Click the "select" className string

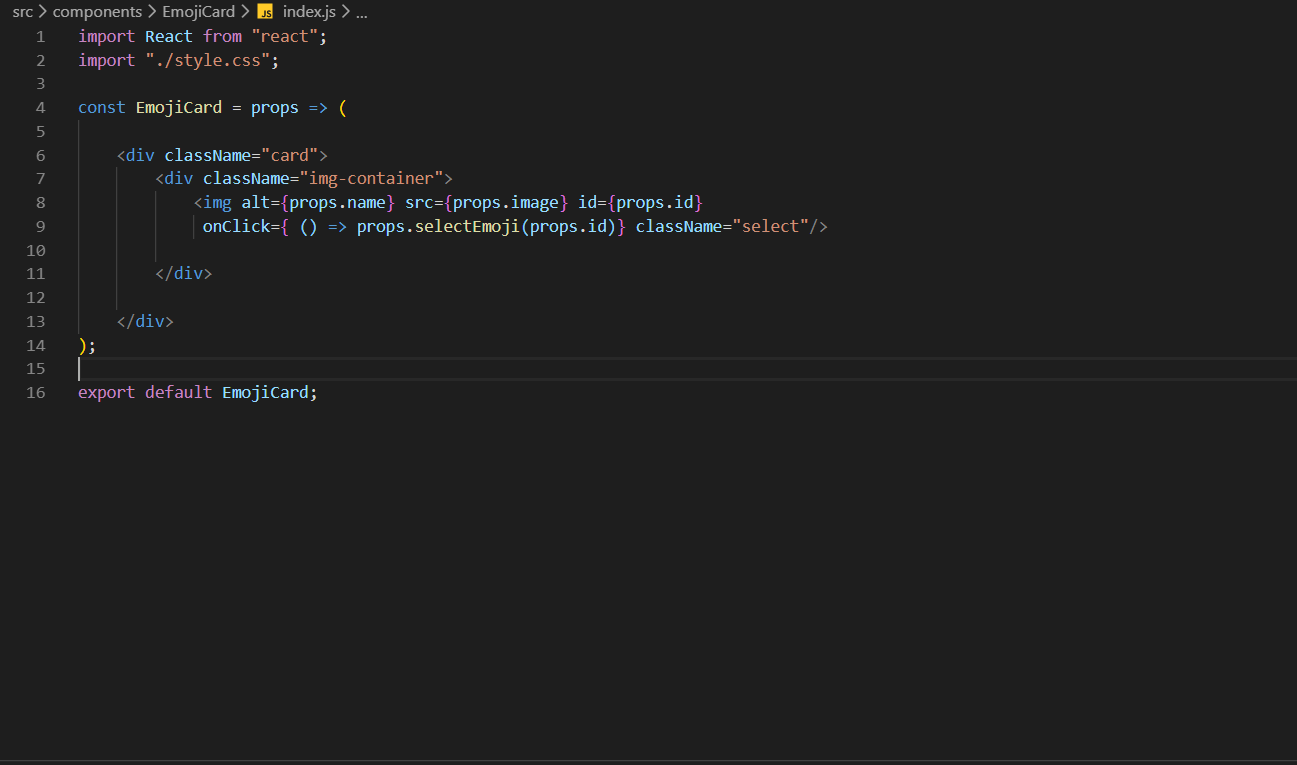(x=770, y=226)
